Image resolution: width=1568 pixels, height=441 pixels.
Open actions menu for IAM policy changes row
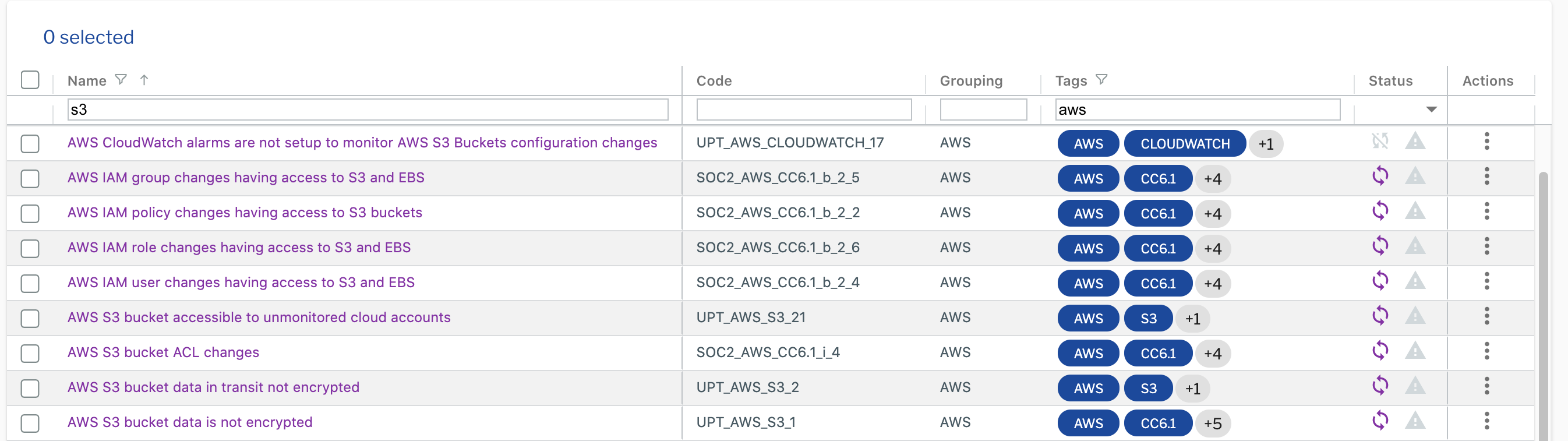point(1486,211)
